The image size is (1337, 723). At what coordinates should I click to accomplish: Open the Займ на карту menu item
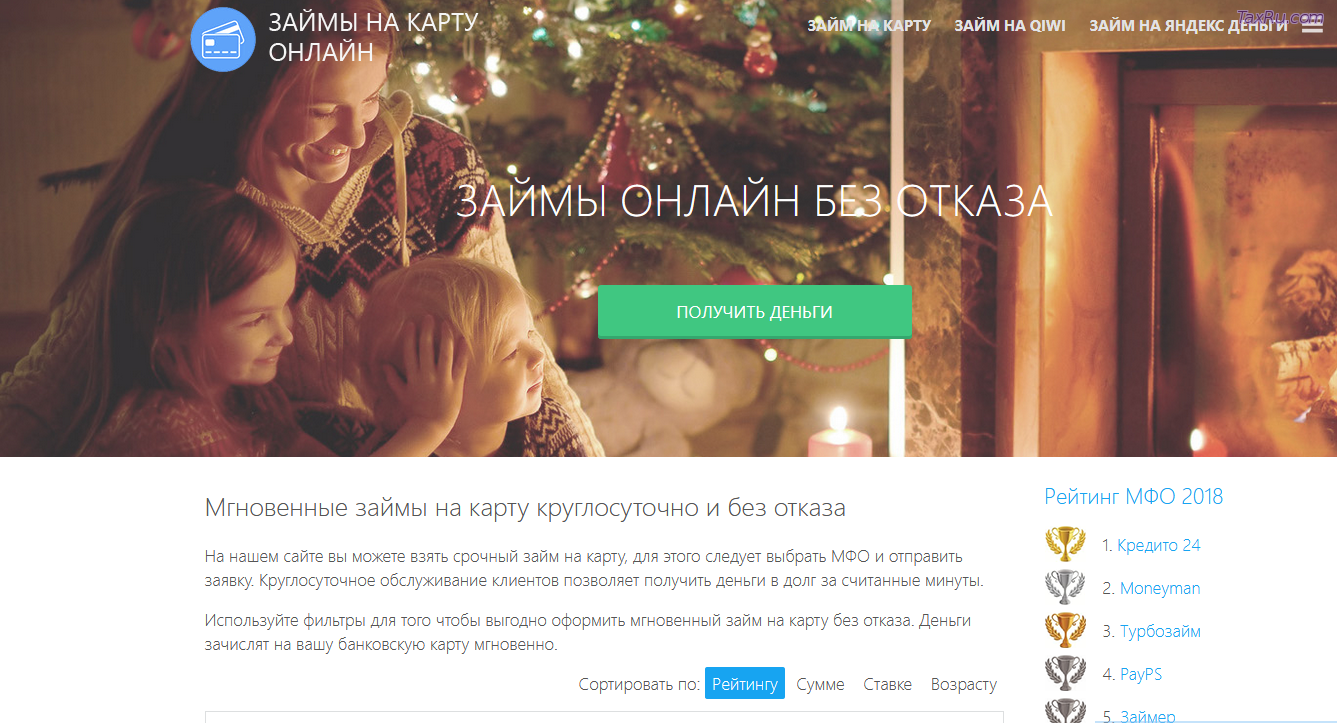869,25
